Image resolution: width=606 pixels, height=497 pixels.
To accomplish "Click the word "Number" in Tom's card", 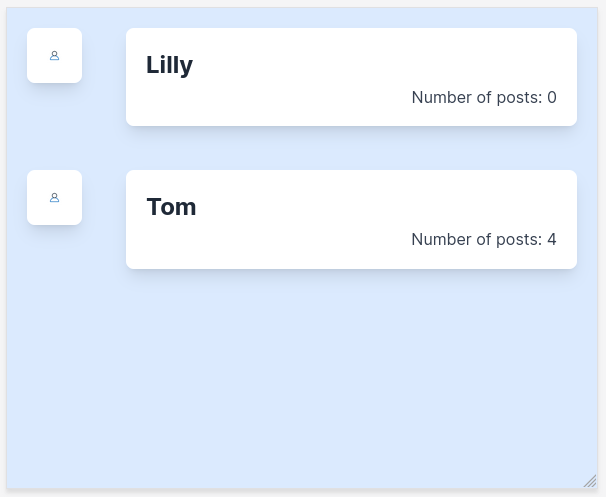I will click(x=441, y=239).
